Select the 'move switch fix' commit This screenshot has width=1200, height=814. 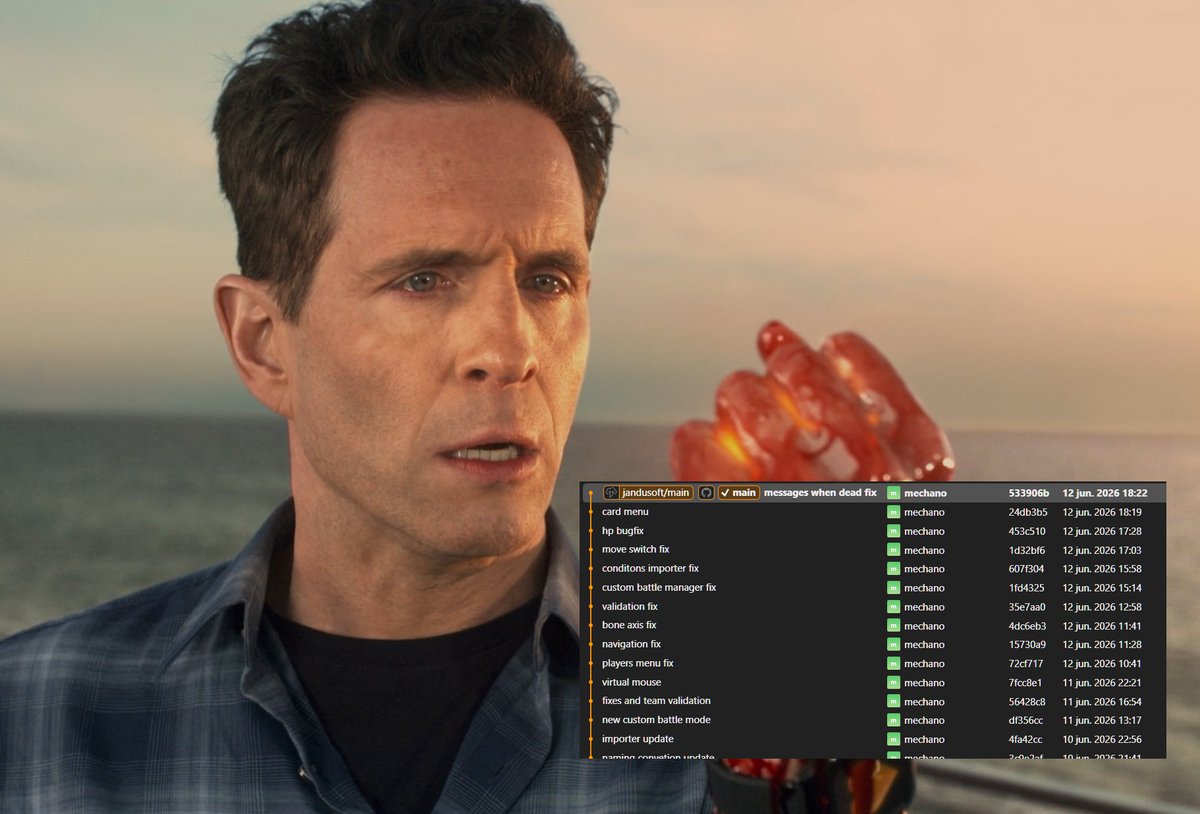pos(635,550)
